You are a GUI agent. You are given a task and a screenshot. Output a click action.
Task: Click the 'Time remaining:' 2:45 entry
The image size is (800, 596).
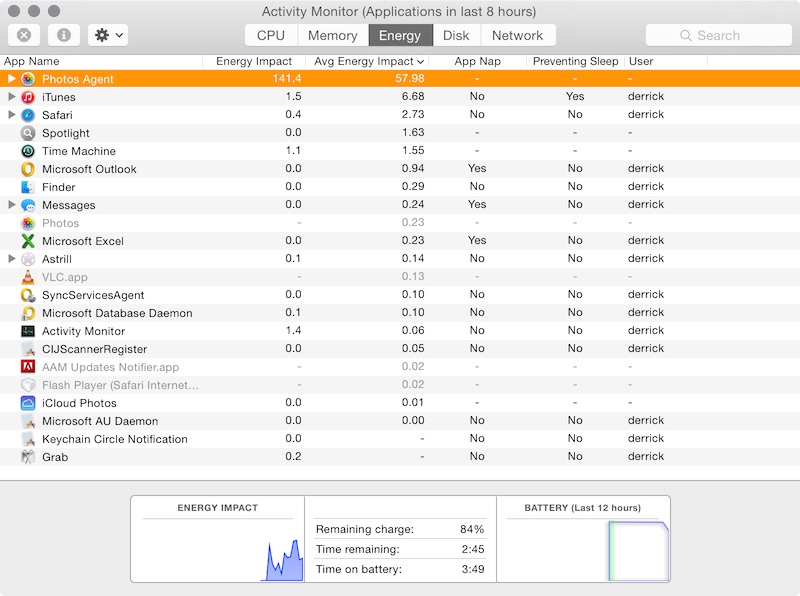click(x=400, y=549)
